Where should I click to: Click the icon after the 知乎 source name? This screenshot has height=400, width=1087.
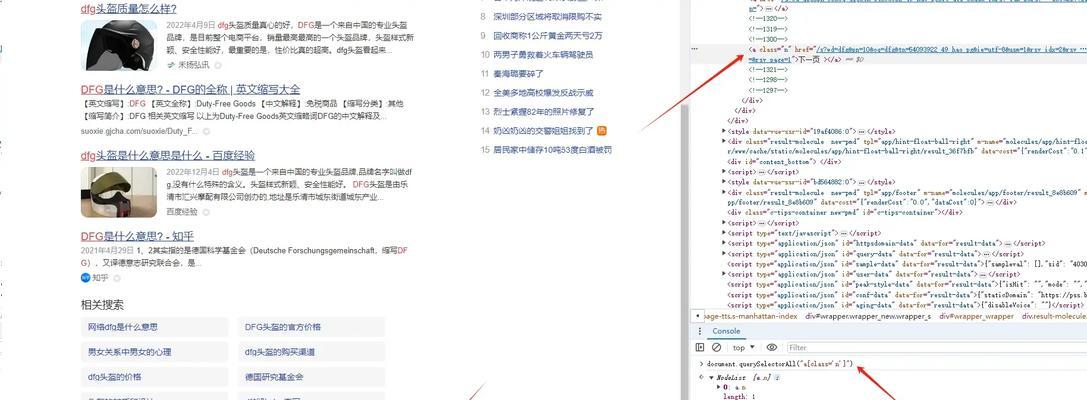[117, 278]
